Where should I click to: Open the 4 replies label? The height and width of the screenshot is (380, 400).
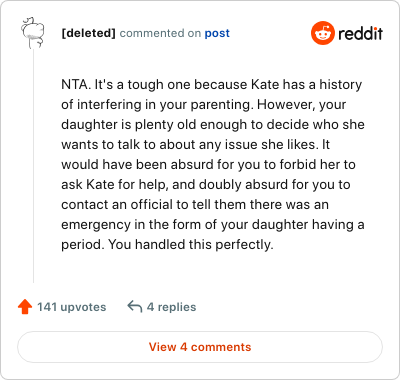point(172,307)
